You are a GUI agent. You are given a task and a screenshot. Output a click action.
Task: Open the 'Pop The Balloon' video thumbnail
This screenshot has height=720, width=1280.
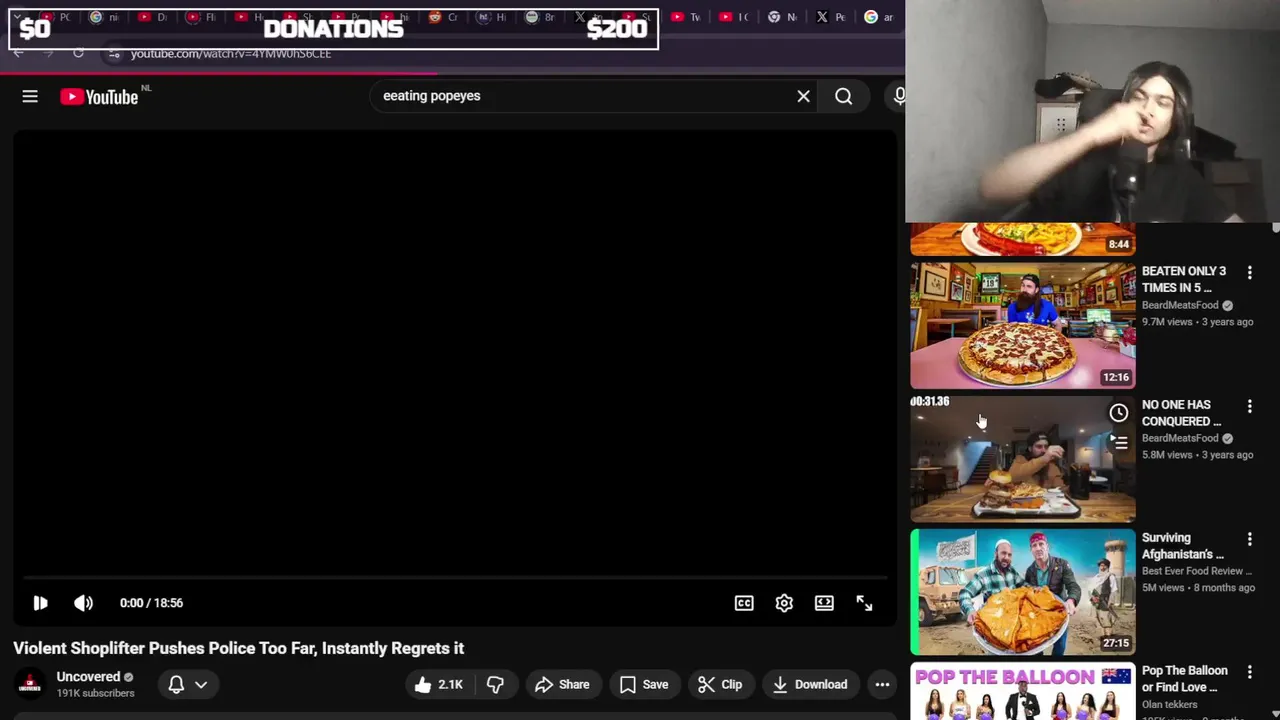coord(1023,691)
